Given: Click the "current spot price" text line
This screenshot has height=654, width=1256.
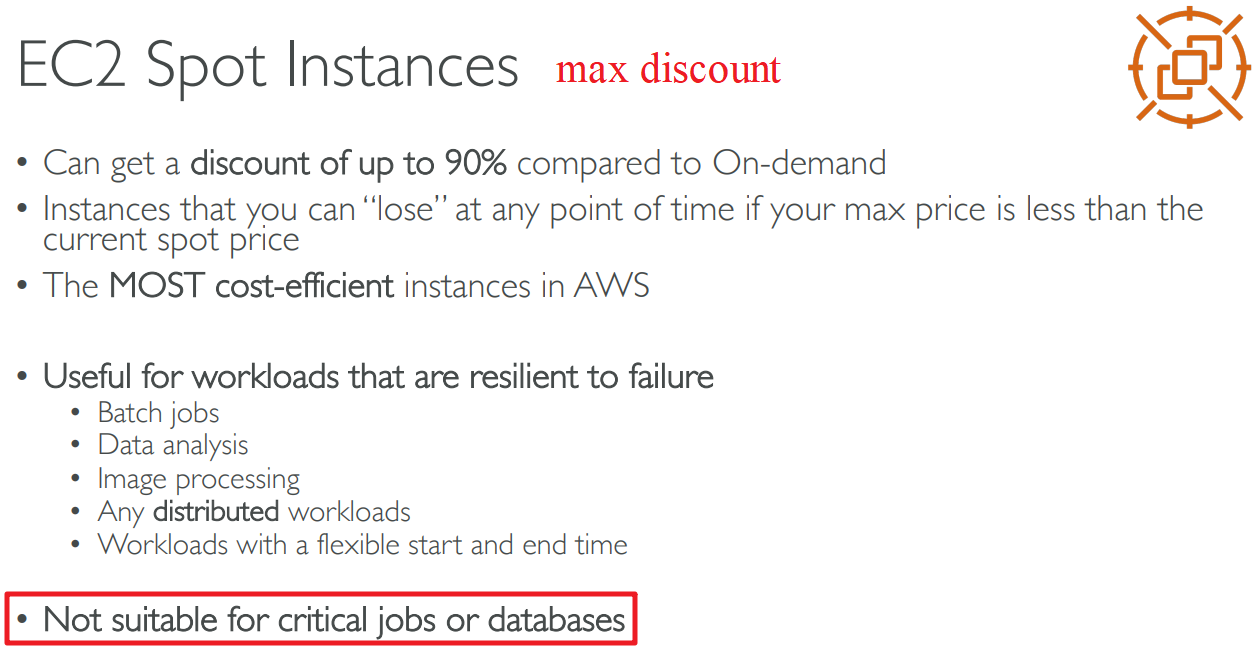Looking at the screenshot, I should click(171, 240).
